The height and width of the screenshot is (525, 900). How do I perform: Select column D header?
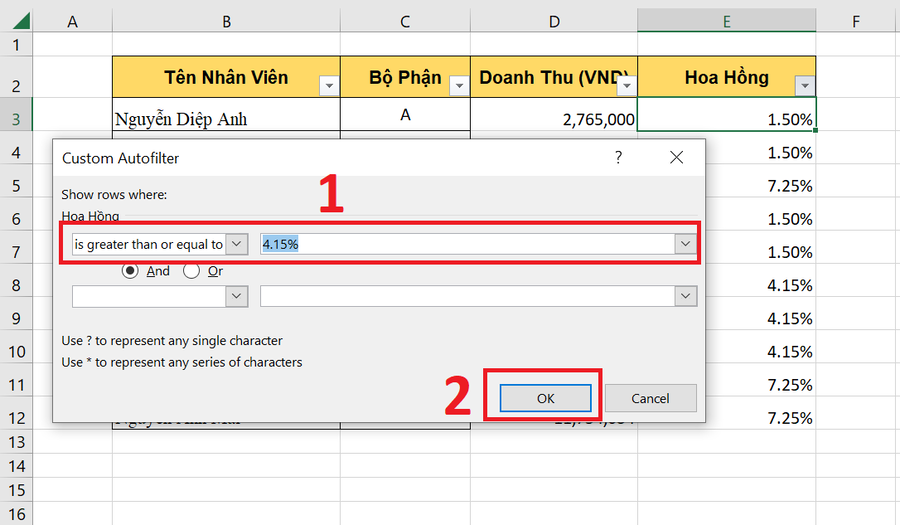pyautogui.click(x=554, y=22)
